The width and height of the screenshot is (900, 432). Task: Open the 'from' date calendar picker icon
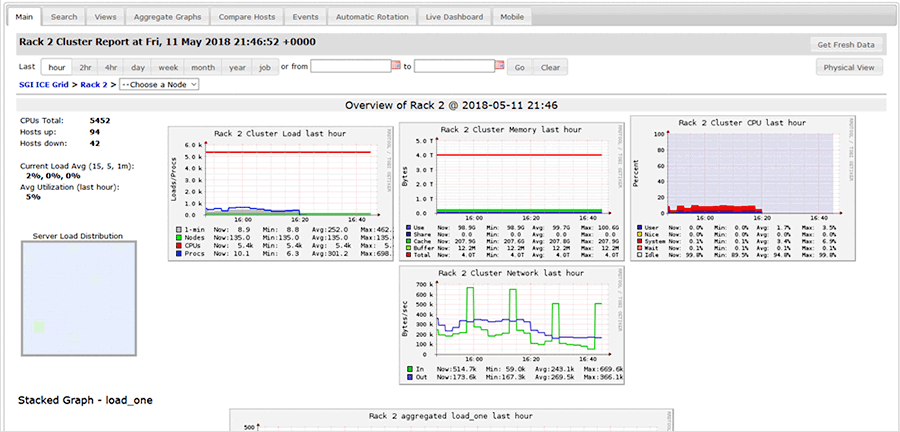click(x=395, y=67)
